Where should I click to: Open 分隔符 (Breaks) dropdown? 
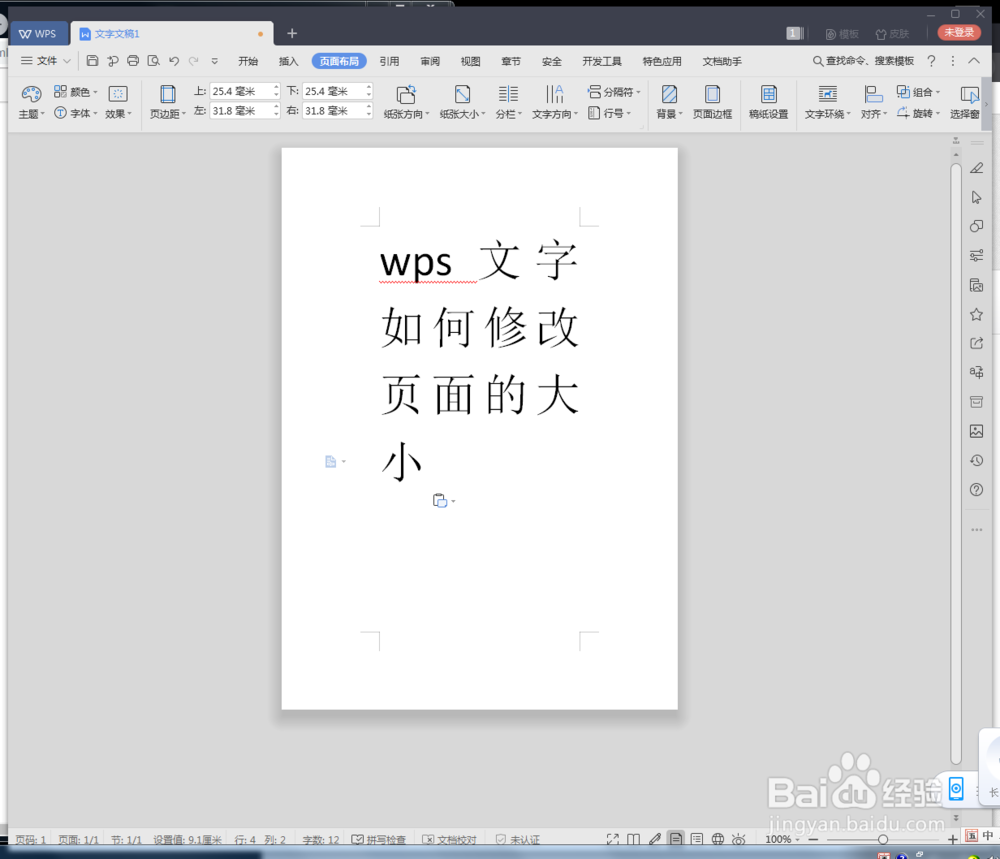pos(614,92)
